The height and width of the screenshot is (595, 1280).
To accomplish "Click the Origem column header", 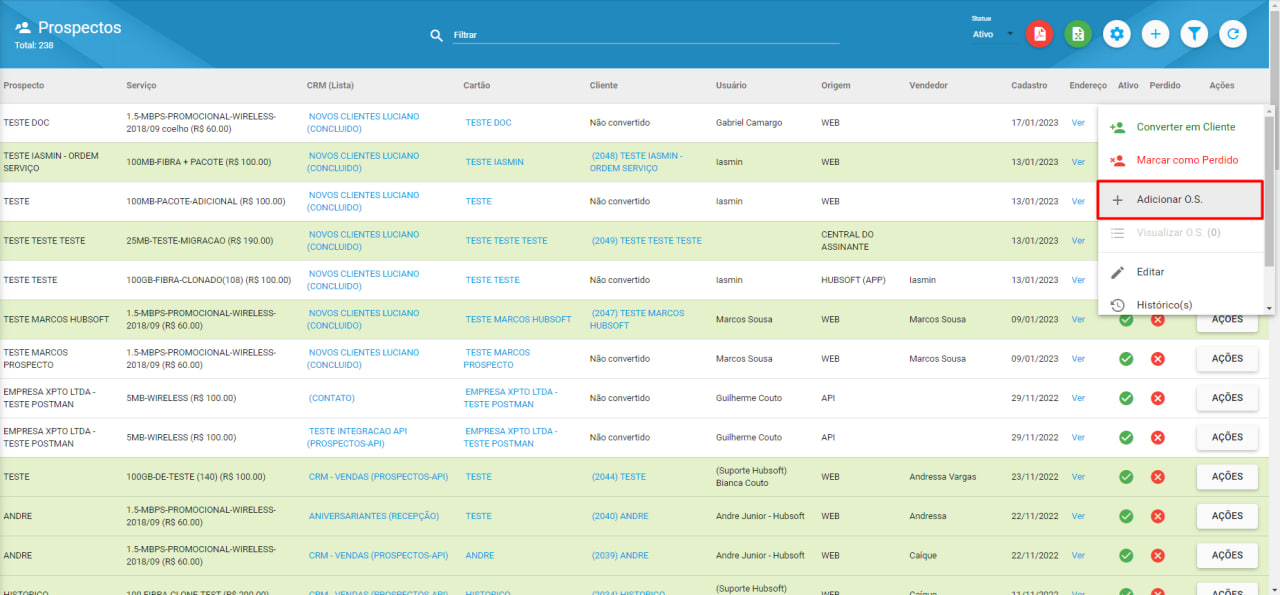I will (835, 86).
